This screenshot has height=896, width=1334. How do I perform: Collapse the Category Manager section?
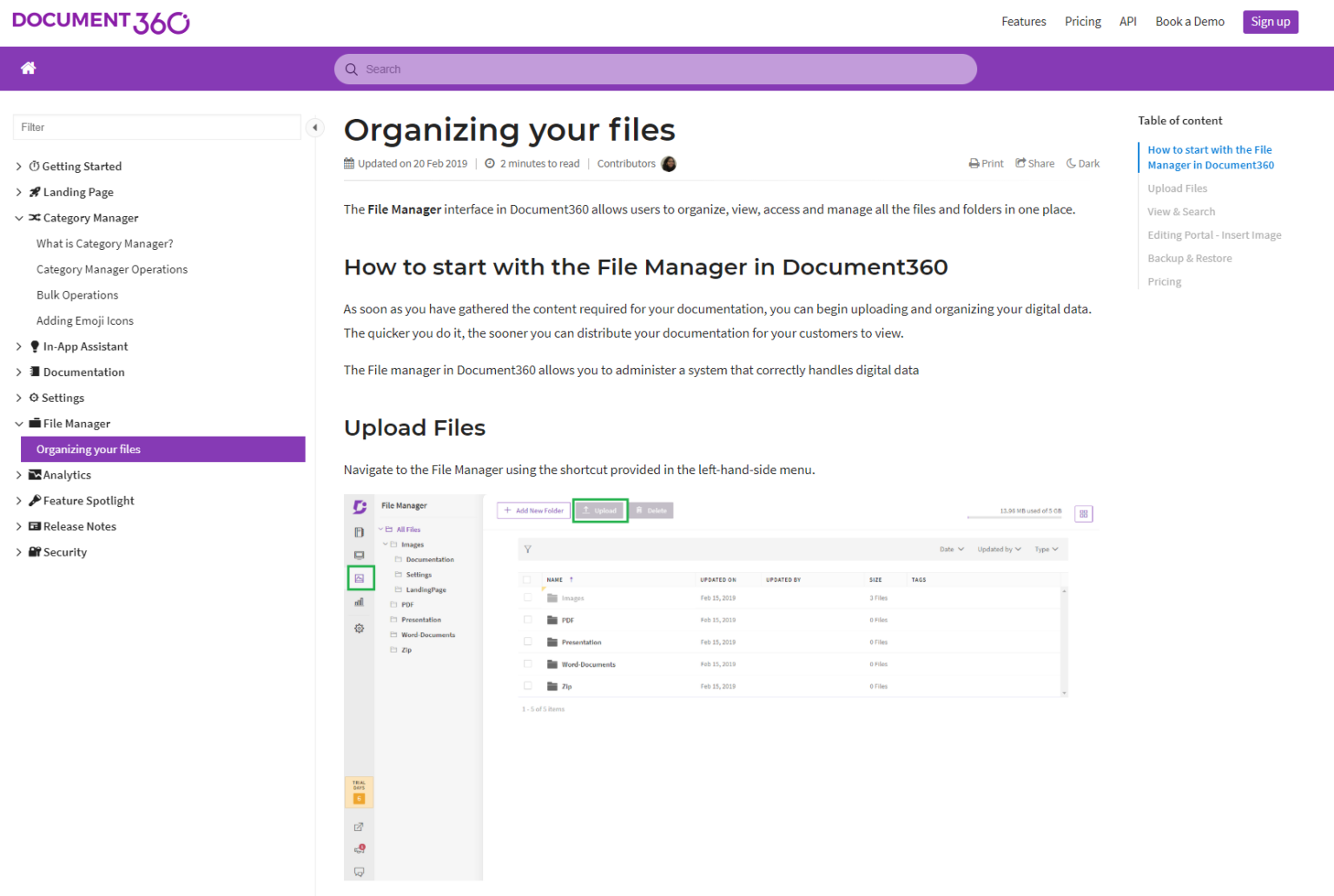tap(19, 218)
